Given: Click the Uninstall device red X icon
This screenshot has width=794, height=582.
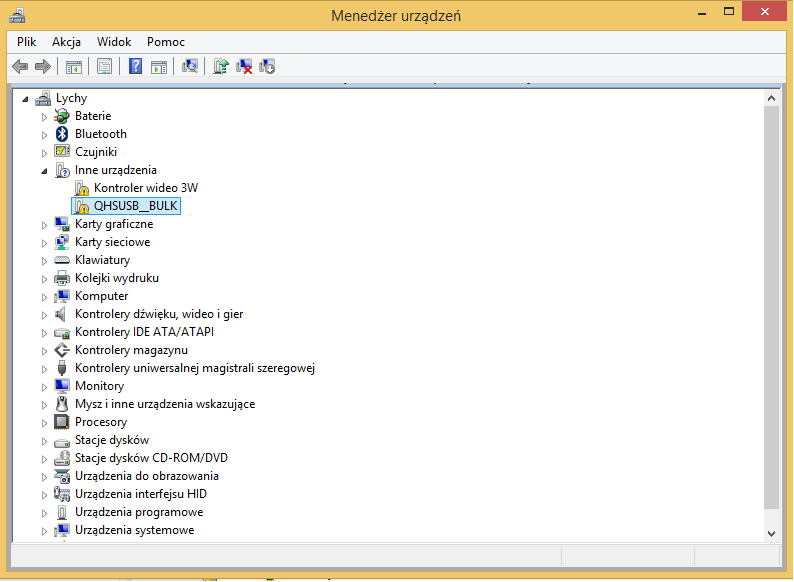Looking at the screenshot, I should [x=244, y=67].
